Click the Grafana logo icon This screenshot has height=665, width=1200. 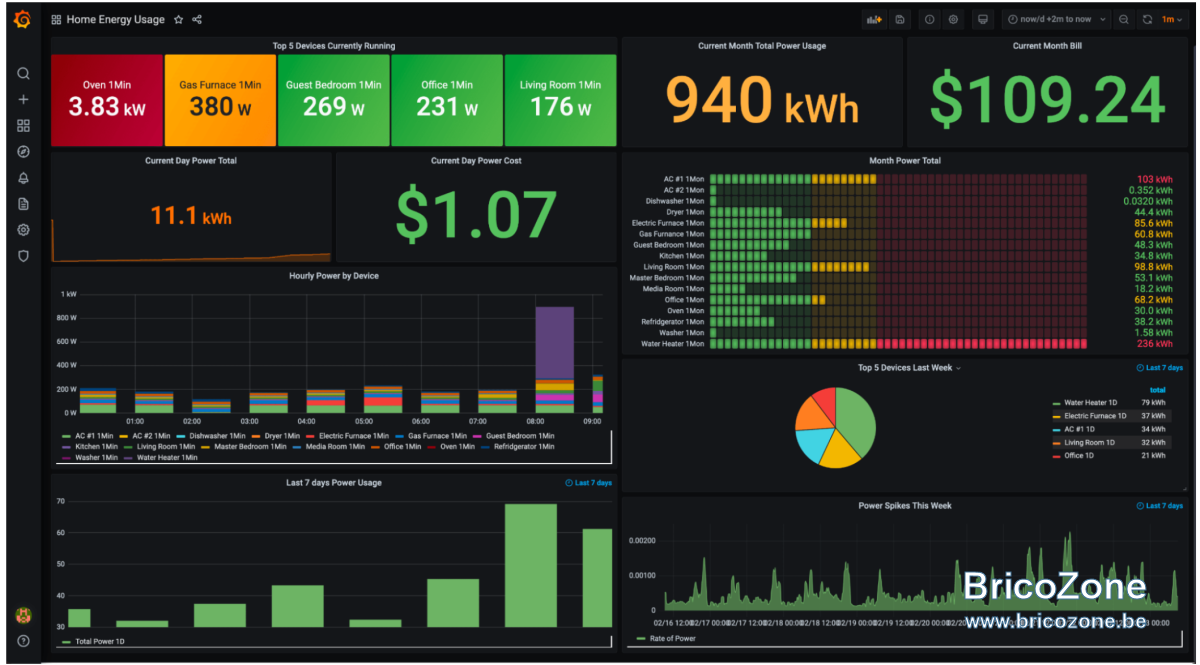click(22, 19)
